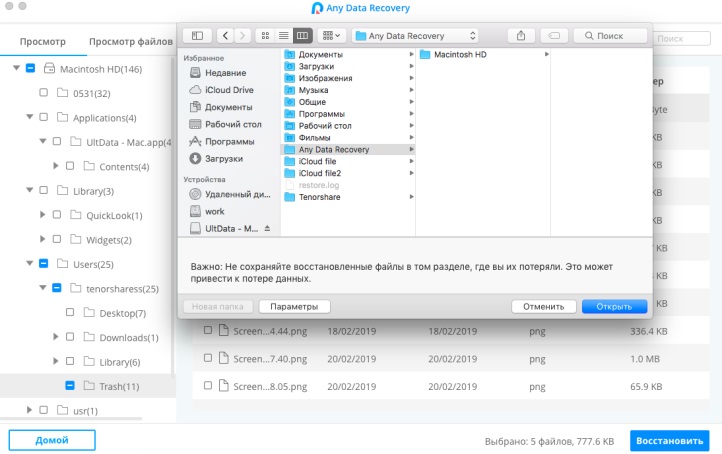The width and height of the screenshot is (722, 454).
Task: Collapse the tenorsharess(25) node
Action: click(43, 288)
